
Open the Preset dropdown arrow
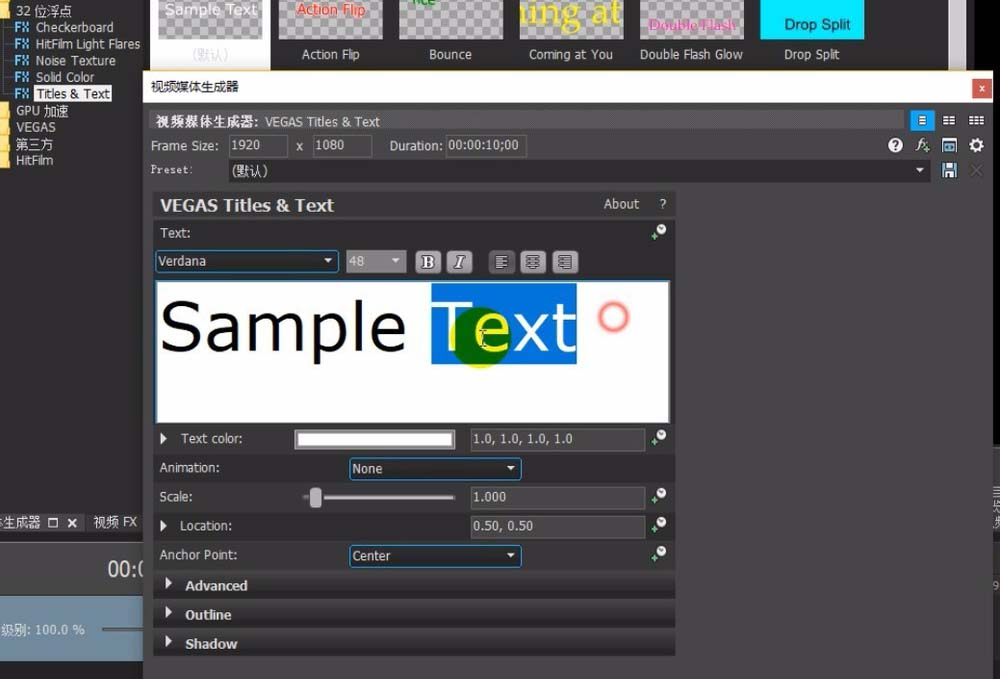point(919,170)
